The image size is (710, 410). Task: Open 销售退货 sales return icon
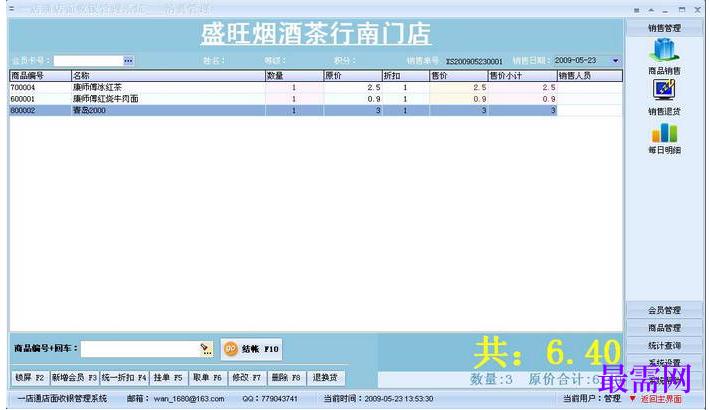click(x=664, y=90)
